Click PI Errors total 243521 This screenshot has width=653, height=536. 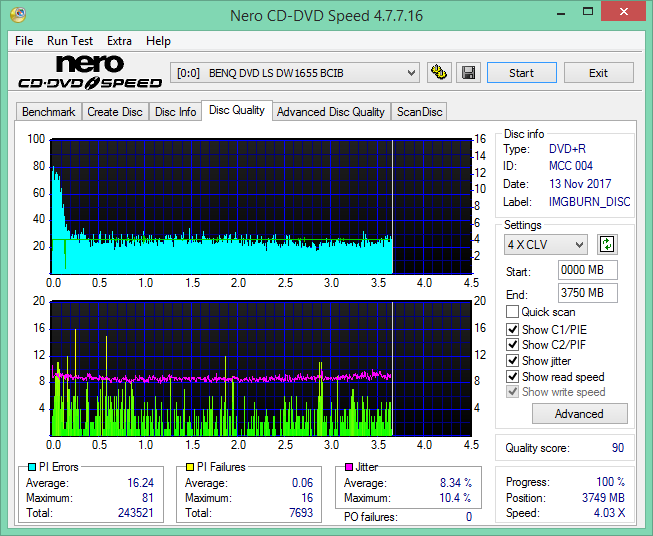[x=136, y=513]
